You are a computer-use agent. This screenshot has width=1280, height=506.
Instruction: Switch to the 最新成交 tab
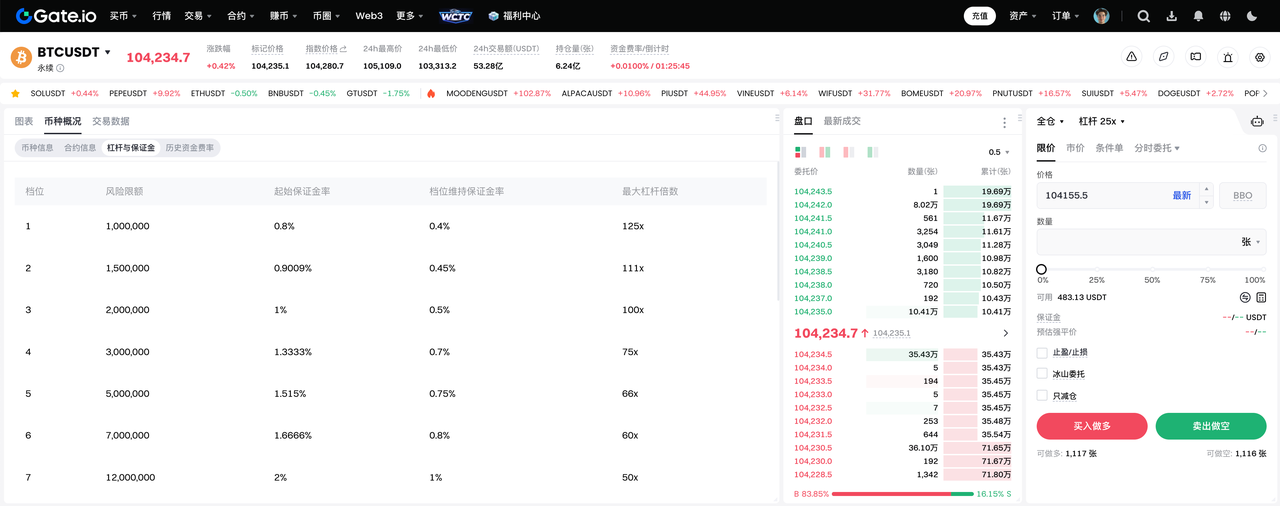coord(842,121)
